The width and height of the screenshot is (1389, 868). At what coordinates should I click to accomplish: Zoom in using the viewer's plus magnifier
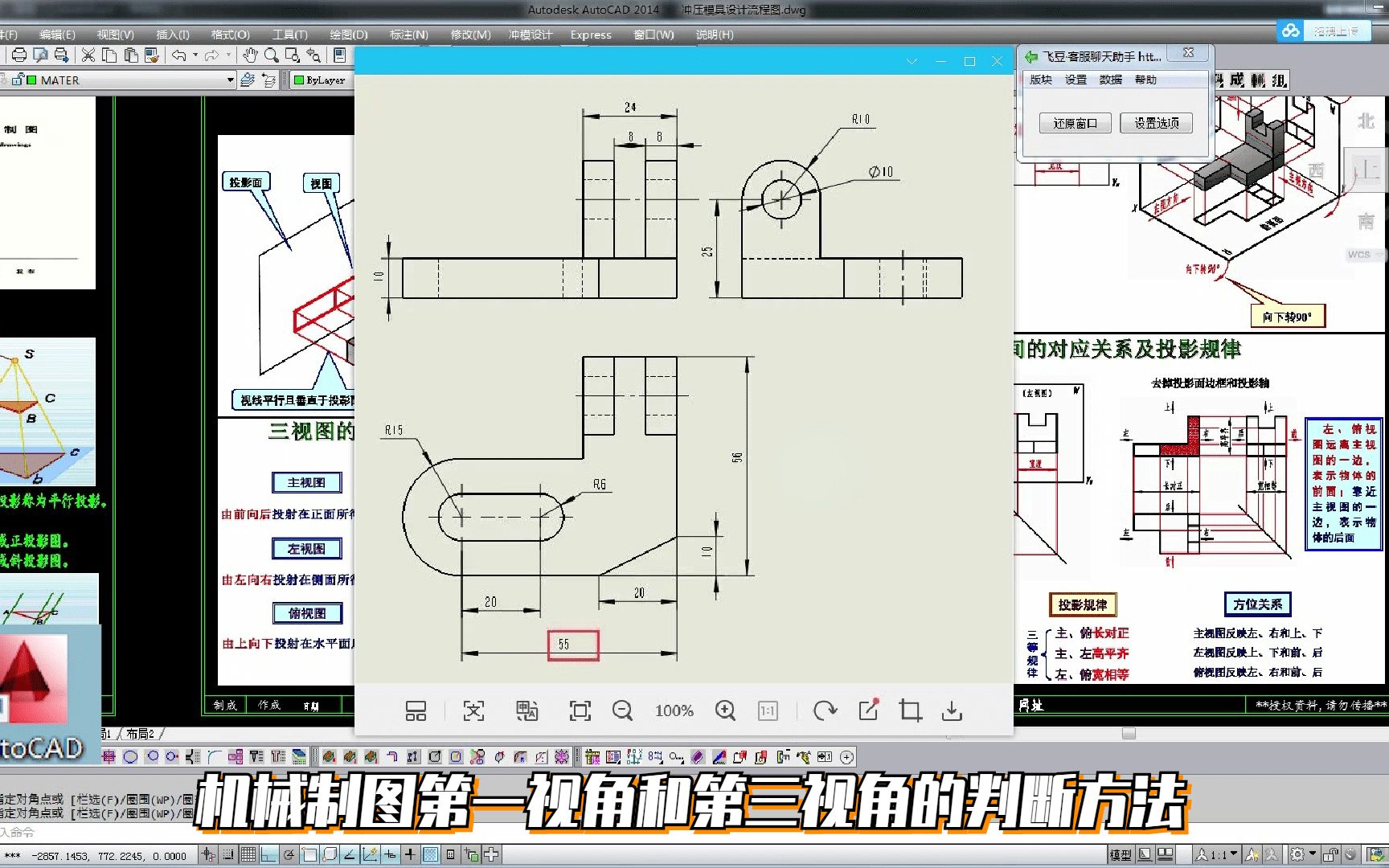tap(725, 710)
